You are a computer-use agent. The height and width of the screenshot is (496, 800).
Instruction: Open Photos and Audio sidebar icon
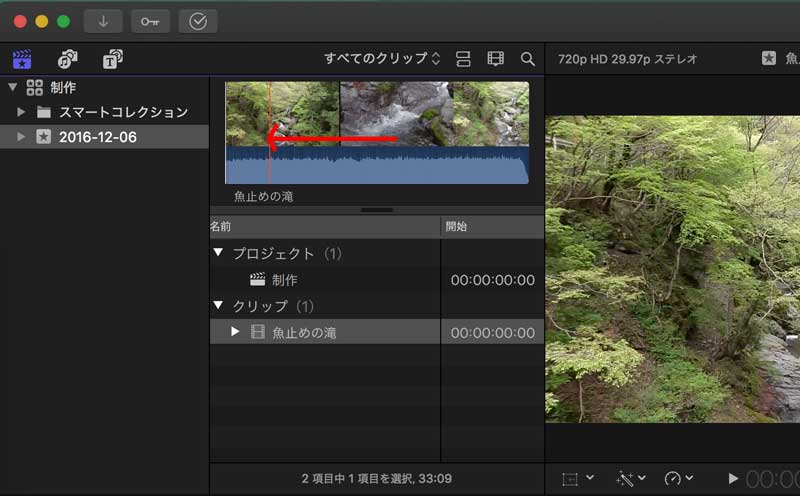(67, 59)
